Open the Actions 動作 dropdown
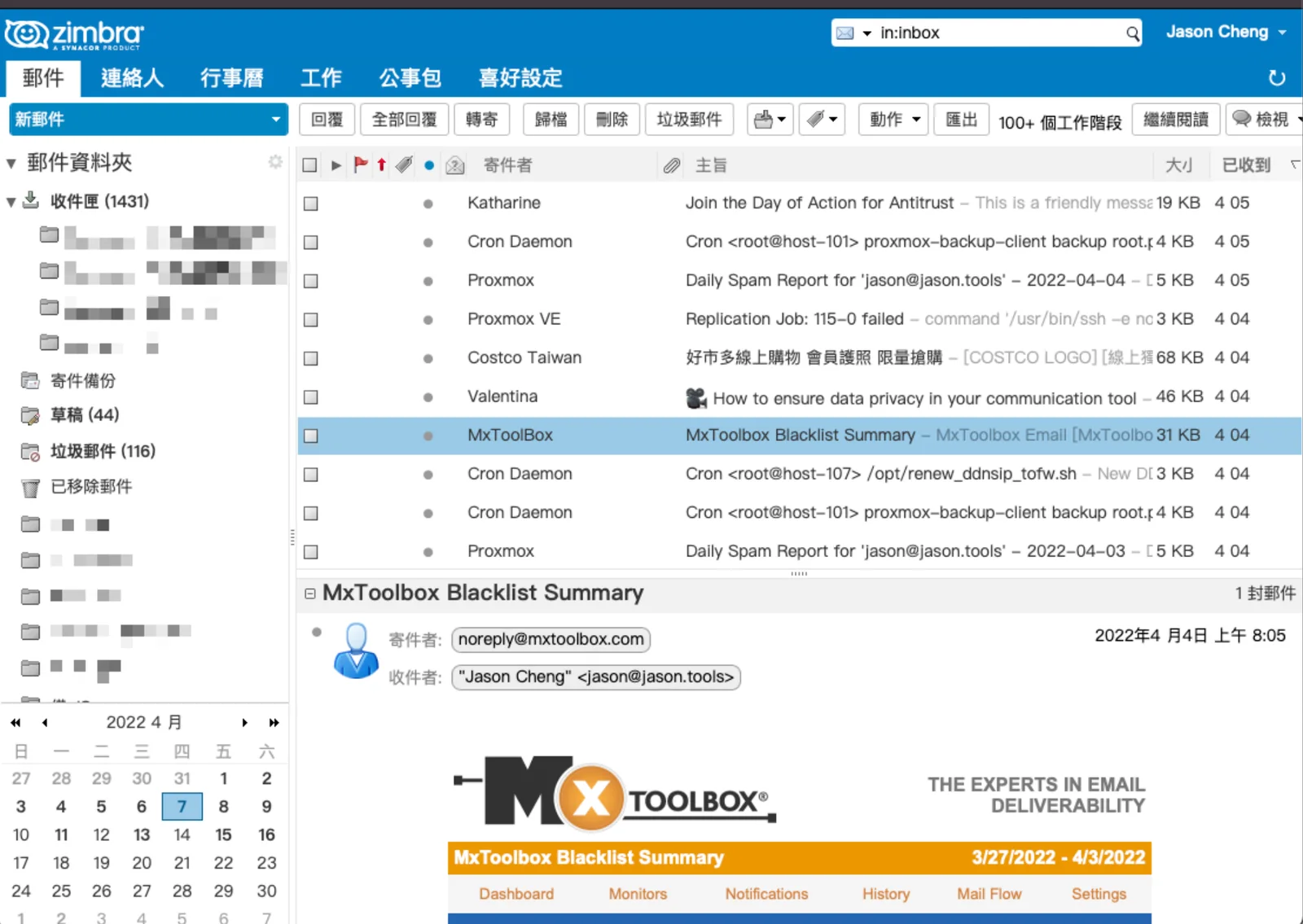Screen dimensions: 1303x924 tap(893, 120)
